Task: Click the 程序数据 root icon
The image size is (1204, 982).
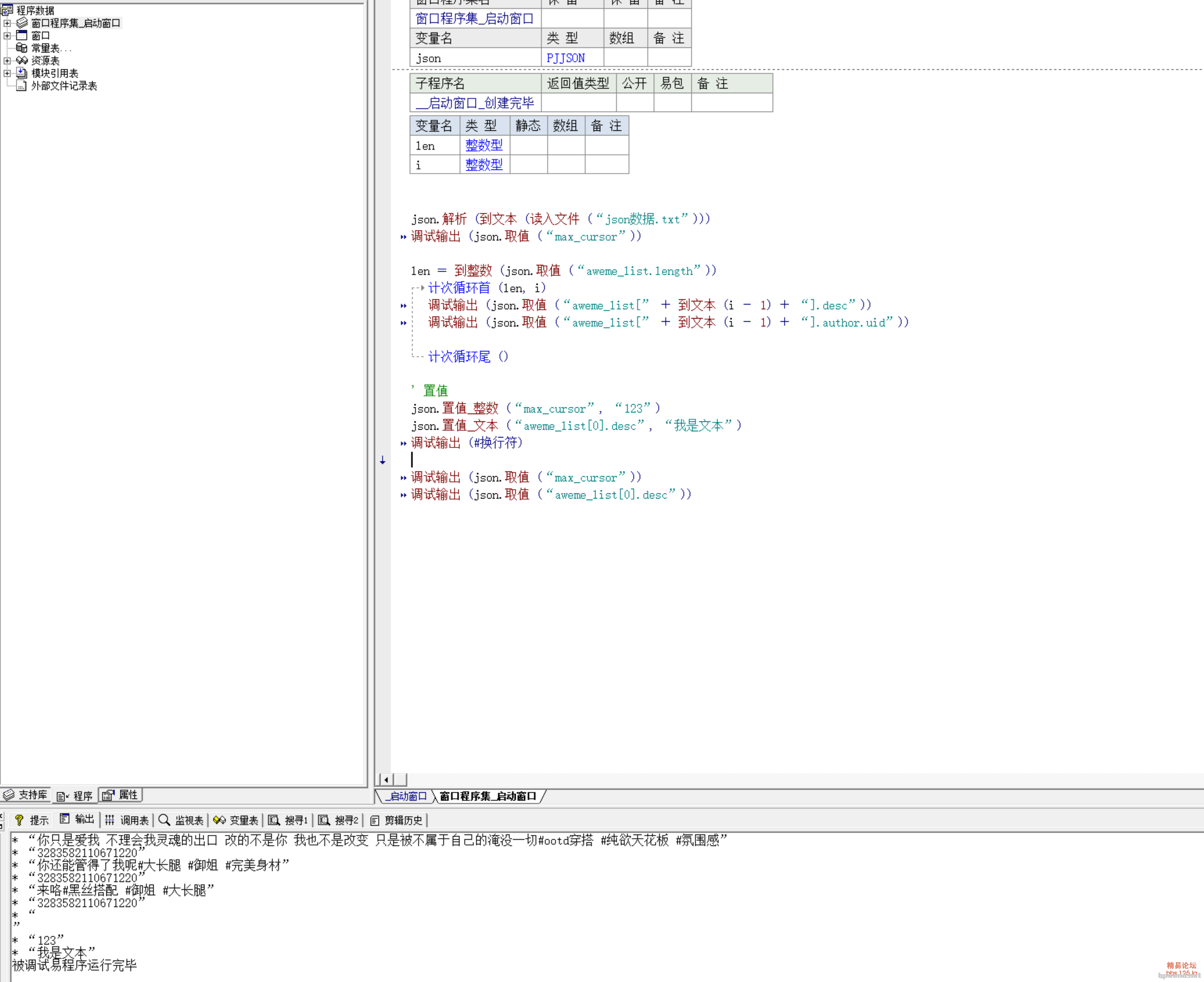Action: point(7,10)
